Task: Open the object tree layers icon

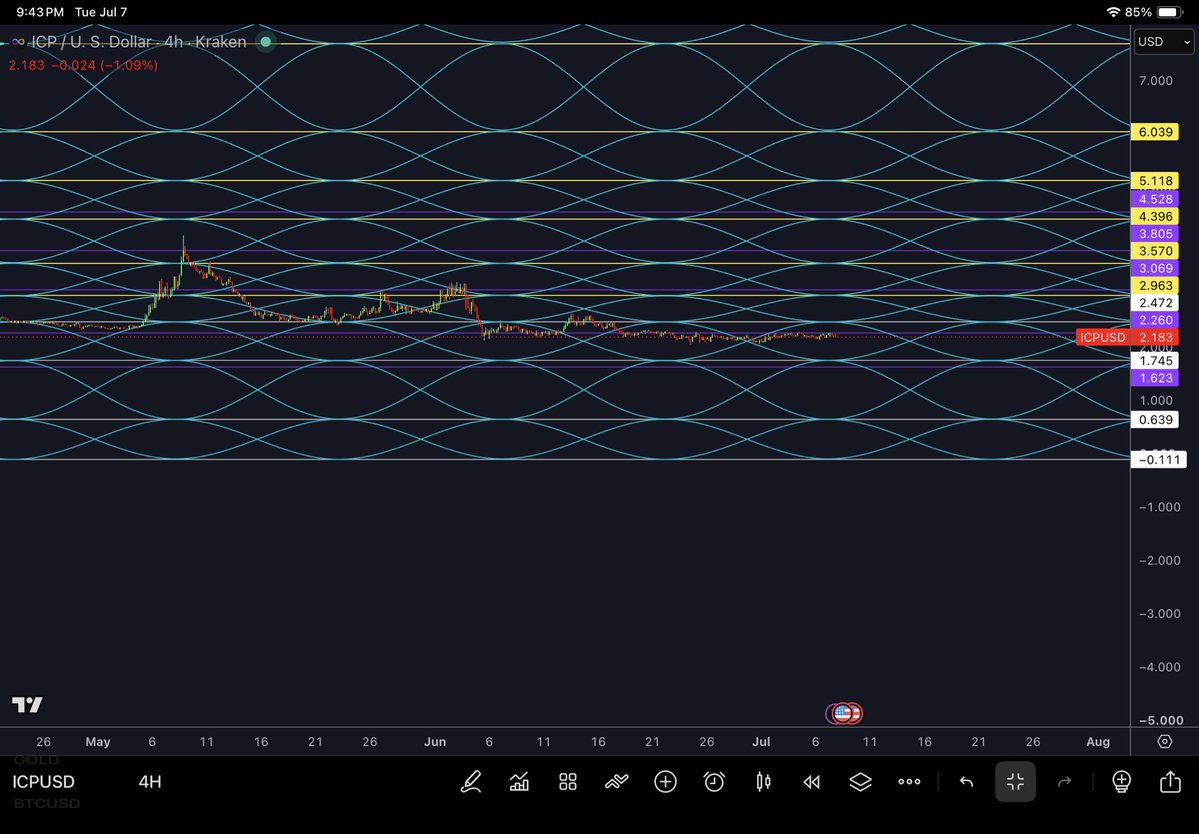Action: point(860,781)
